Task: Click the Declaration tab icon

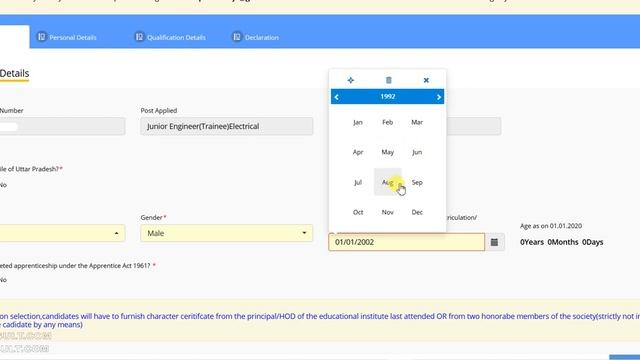Action: [x=237, y=37]
